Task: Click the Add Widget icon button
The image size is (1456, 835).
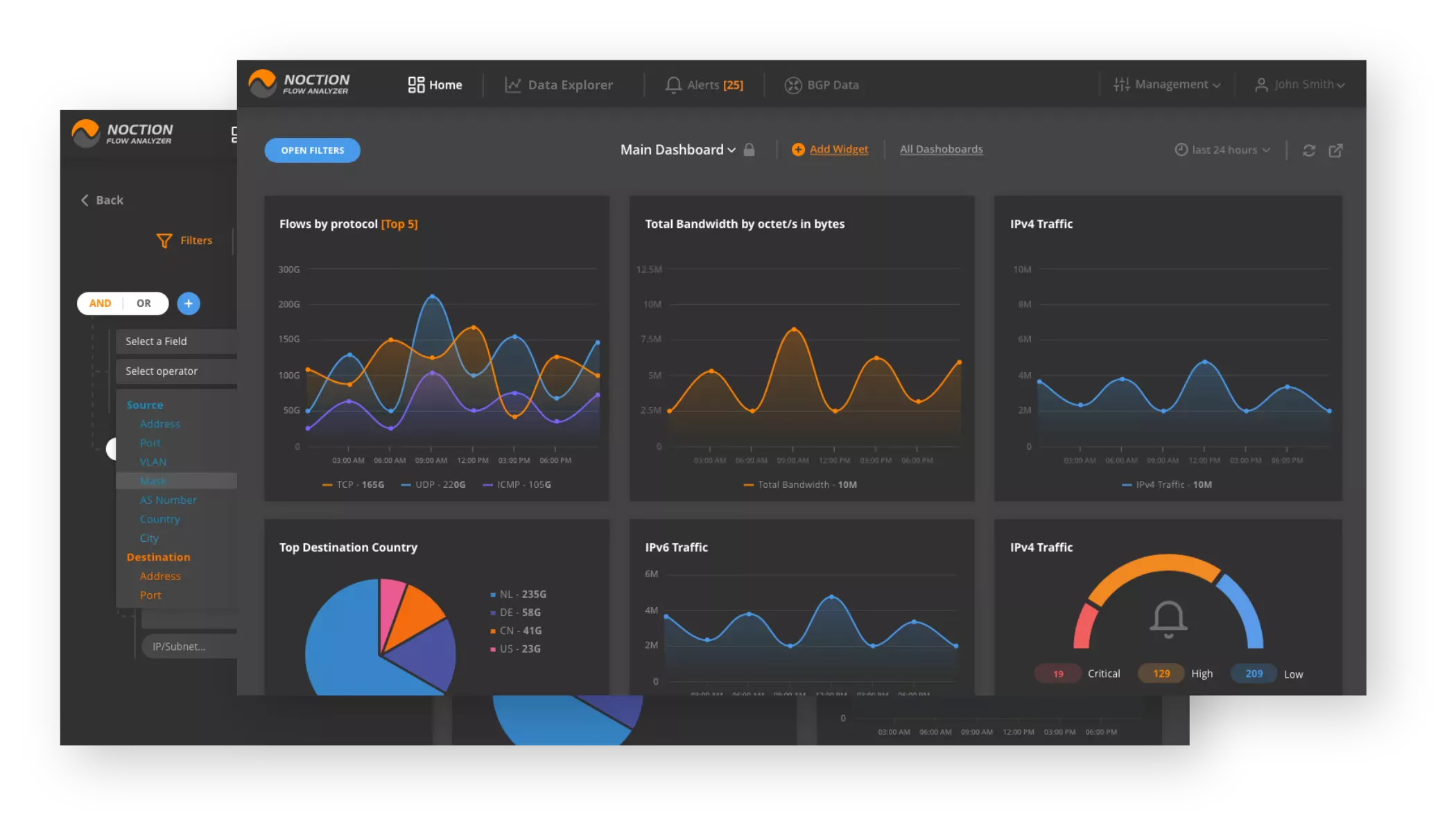Action: click(799, 150)
